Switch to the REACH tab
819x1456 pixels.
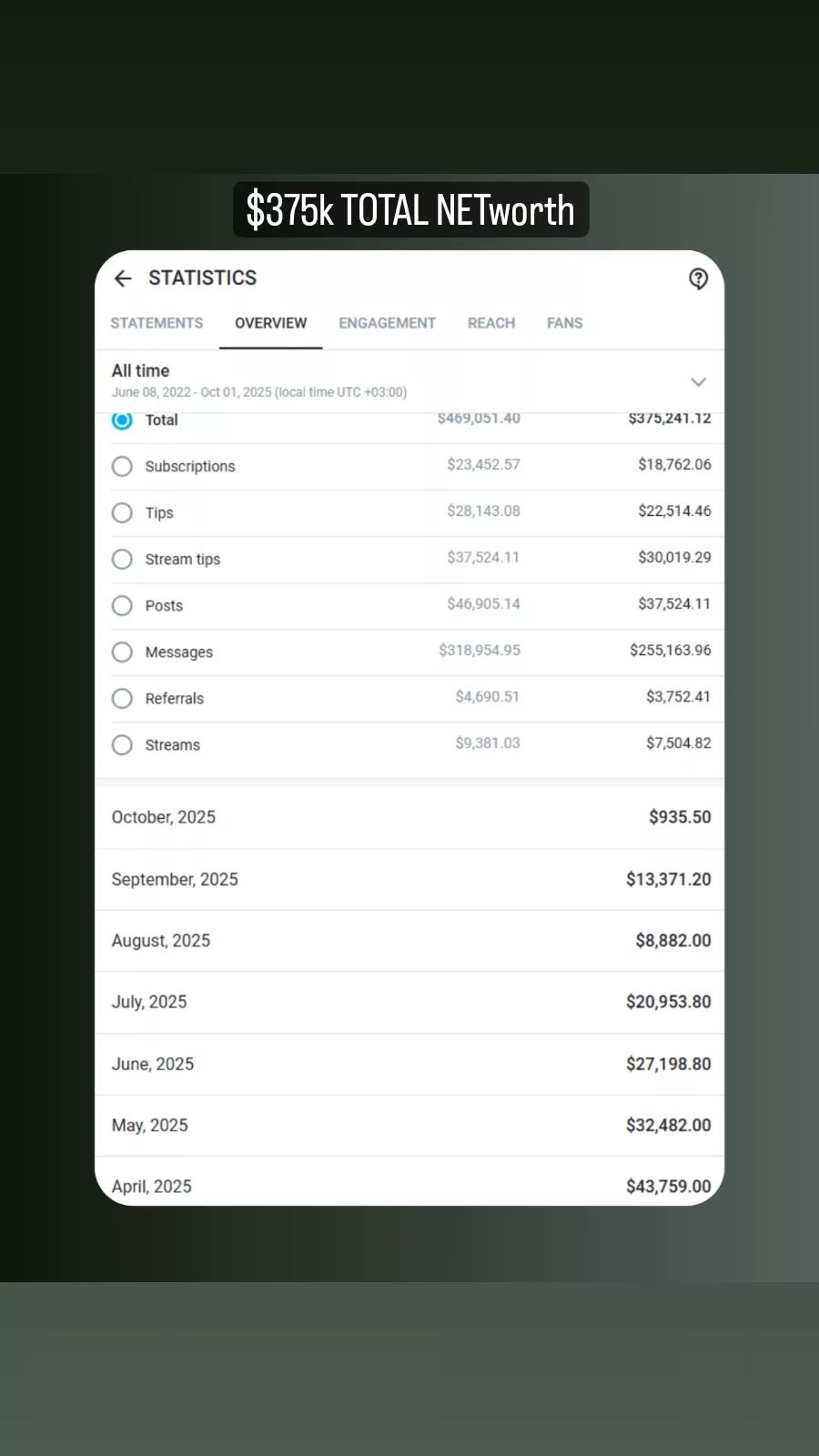[x=490, y=323]
